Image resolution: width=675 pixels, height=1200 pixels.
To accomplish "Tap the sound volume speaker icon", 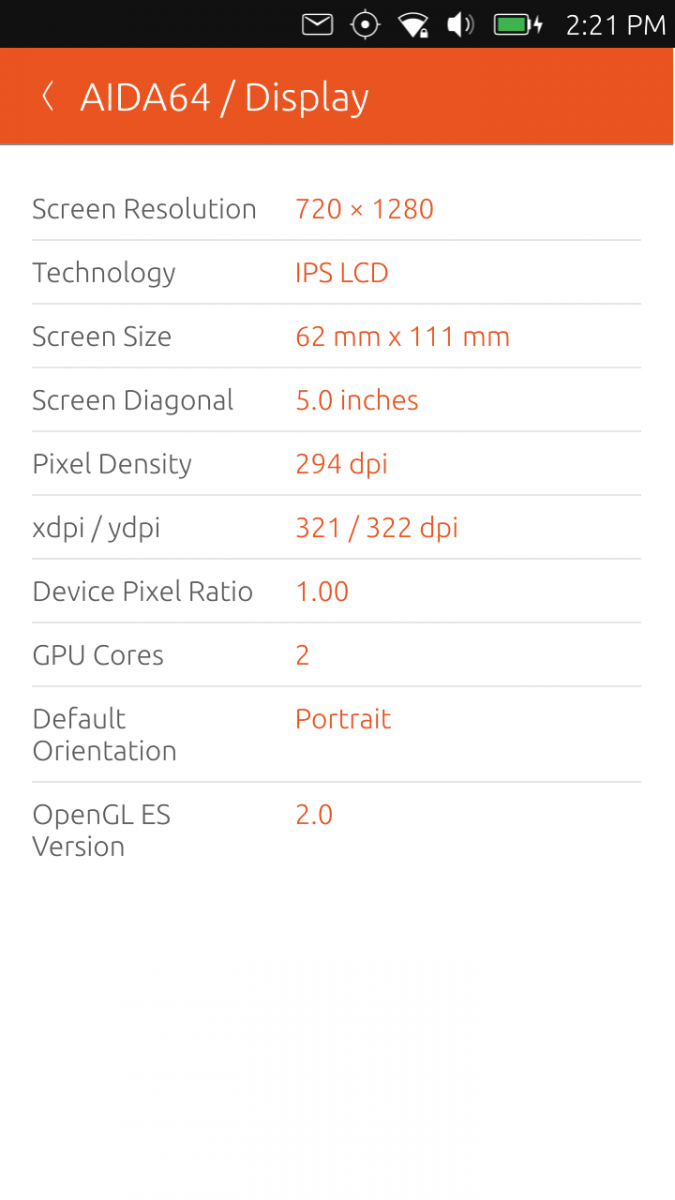I will point(460,24).
